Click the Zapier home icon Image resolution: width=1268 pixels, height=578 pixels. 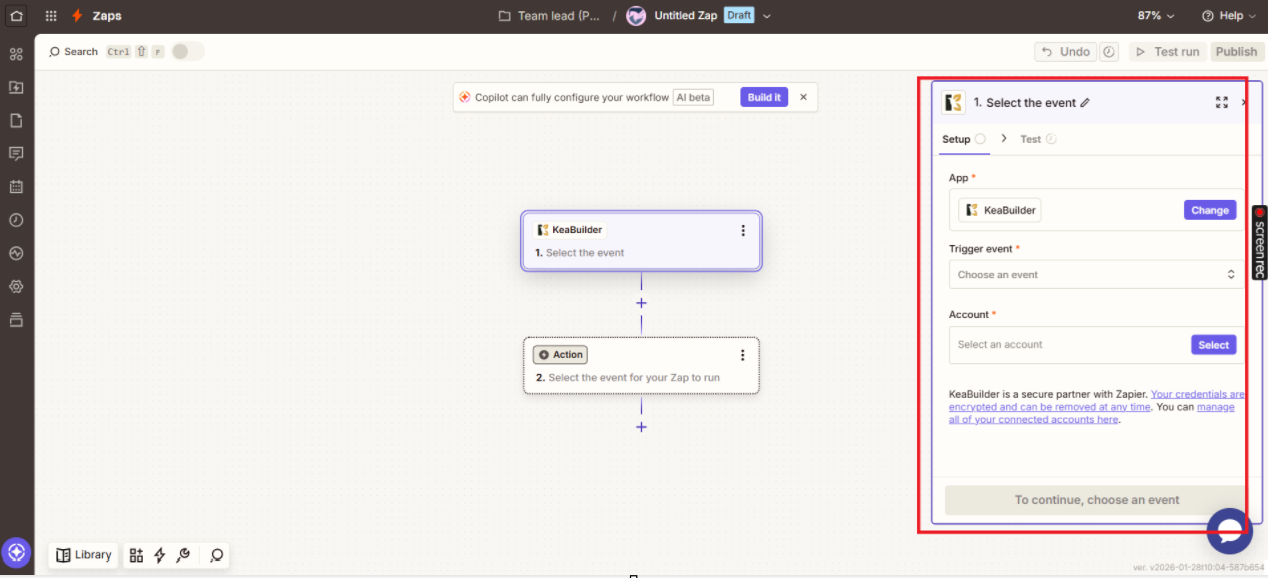(x=16, y=16)
